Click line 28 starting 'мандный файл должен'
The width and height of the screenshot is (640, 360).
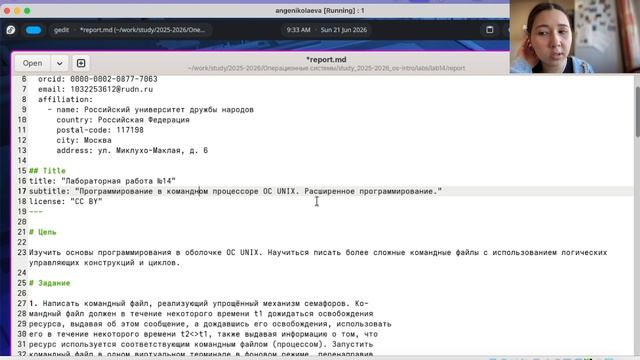pos(201,313)
